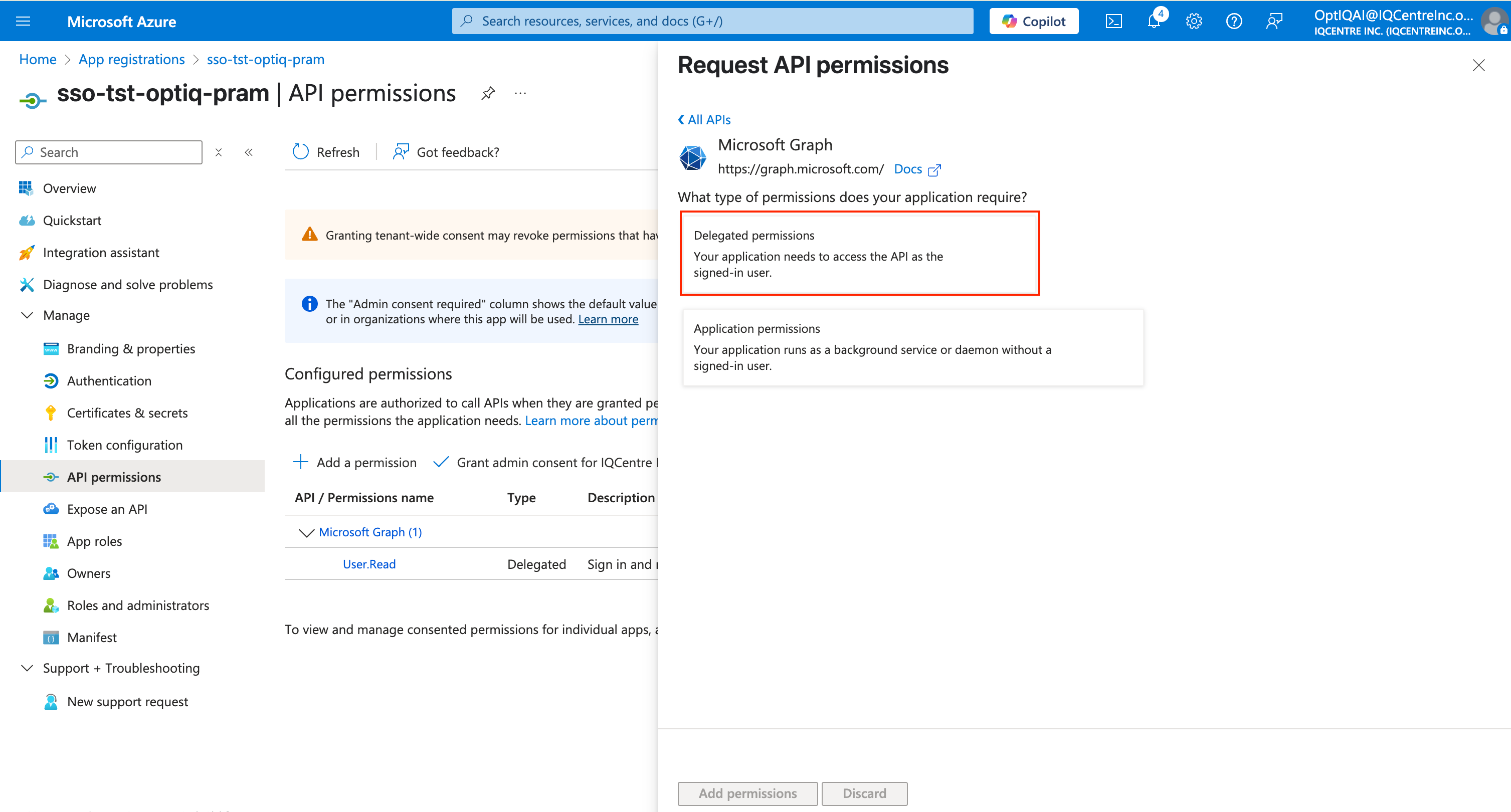Click the Token configuration bars icon
This screenshot has height=812, width=1511.
click(51, 445)
